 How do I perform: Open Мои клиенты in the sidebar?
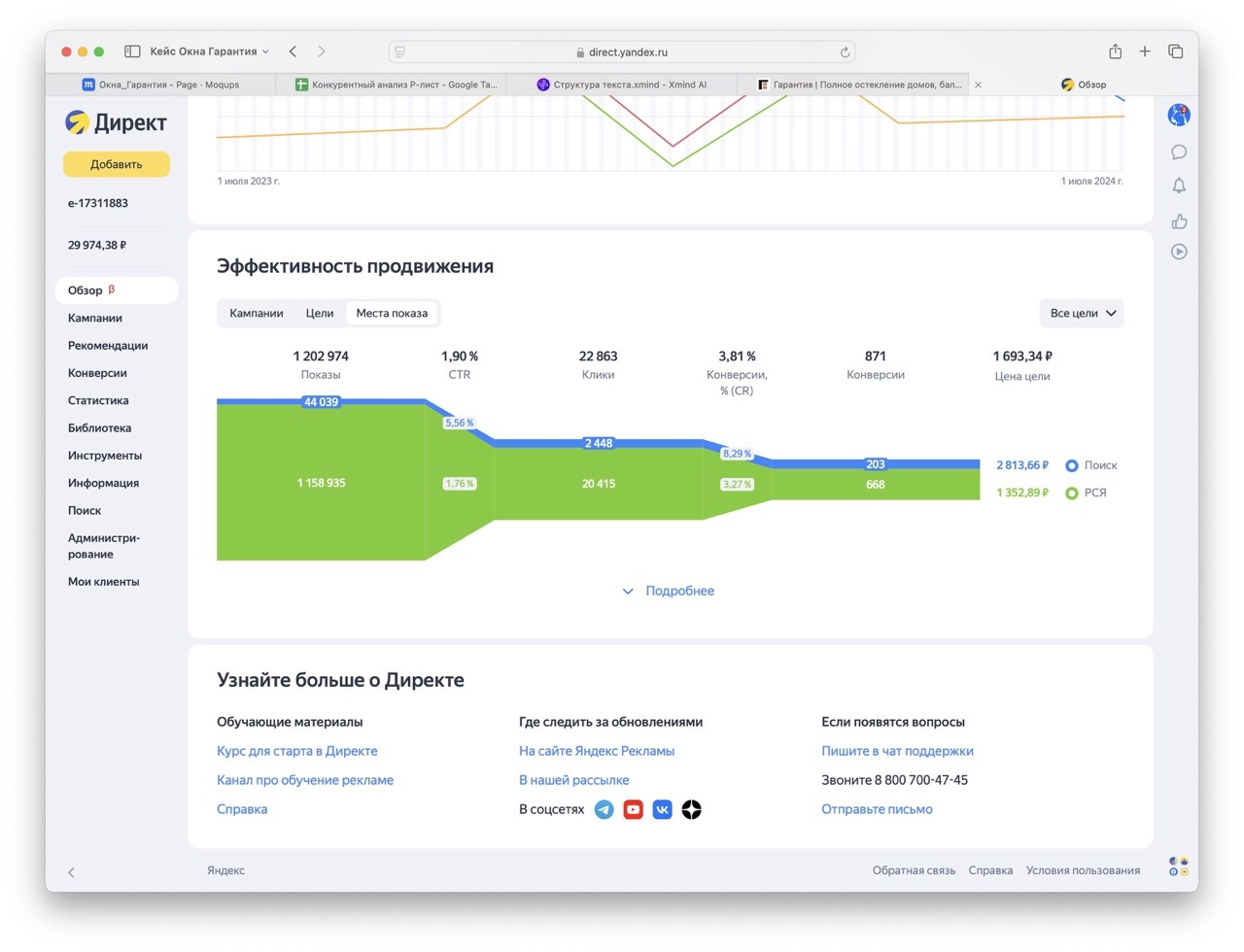[103, 581]
